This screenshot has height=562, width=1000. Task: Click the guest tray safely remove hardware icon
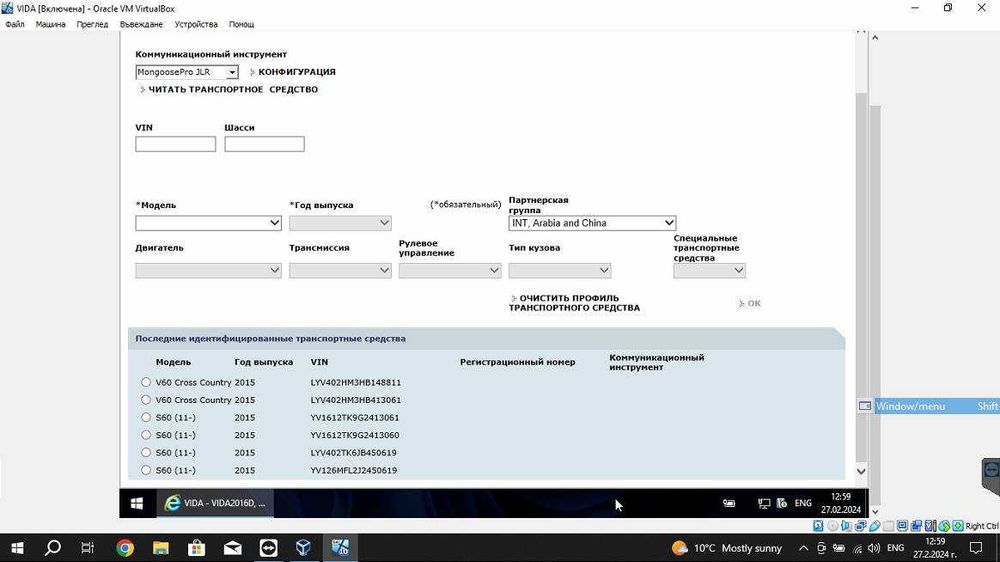[782, 503]
